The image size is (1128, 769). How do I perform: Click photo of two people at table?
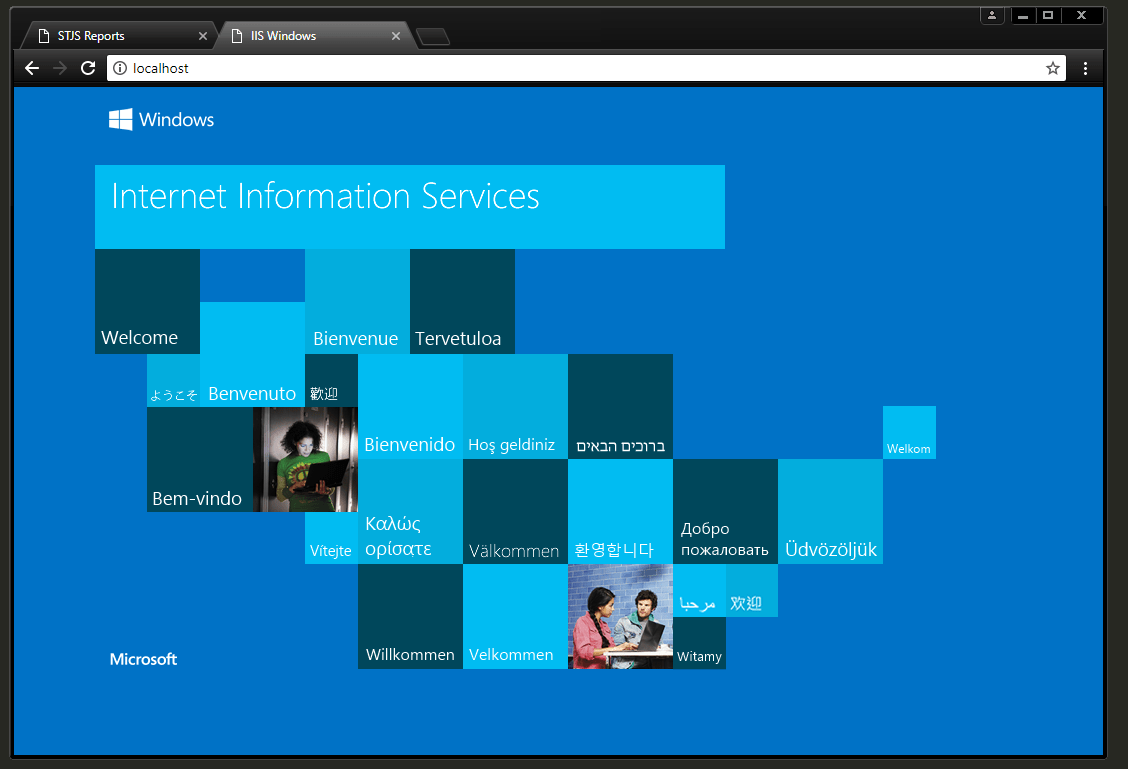pyautogui.click(x=620, y=616)
